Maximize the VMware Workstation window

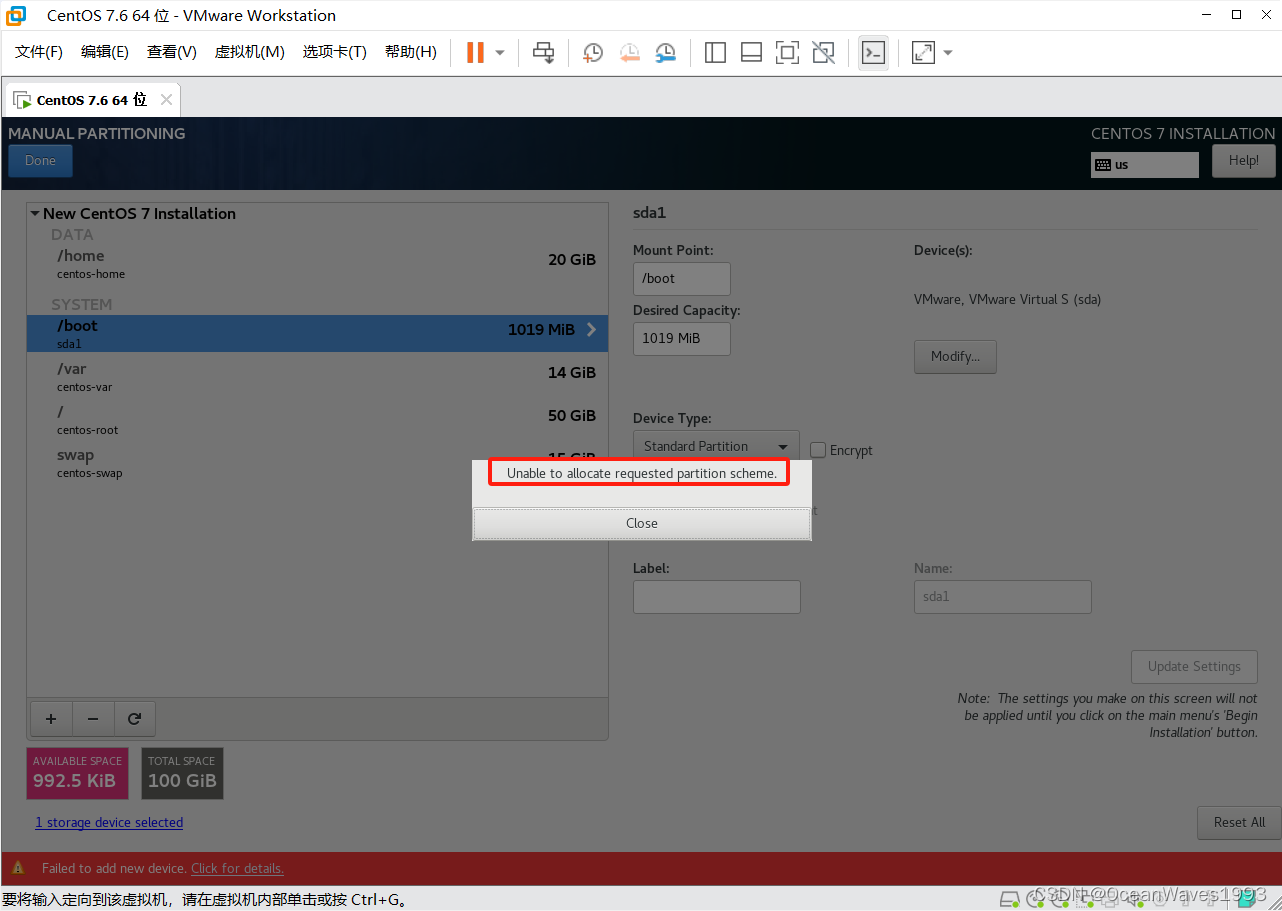[x=1236, y=15]
